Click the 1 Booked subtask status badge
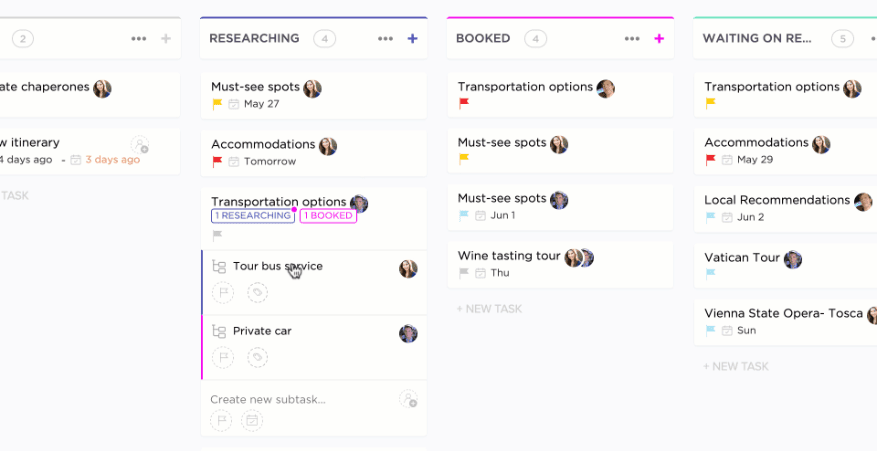877x451 pixels. click(x=328, y=216)
